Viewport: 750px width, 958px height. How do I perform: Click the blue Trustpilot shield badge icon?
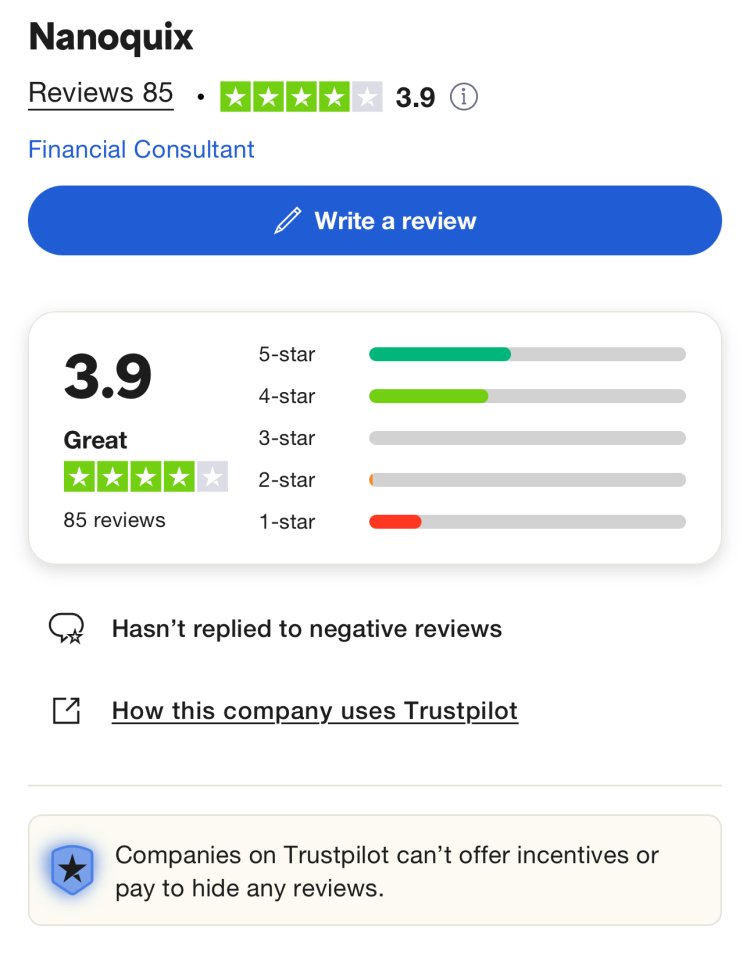(x=72, y=871)
